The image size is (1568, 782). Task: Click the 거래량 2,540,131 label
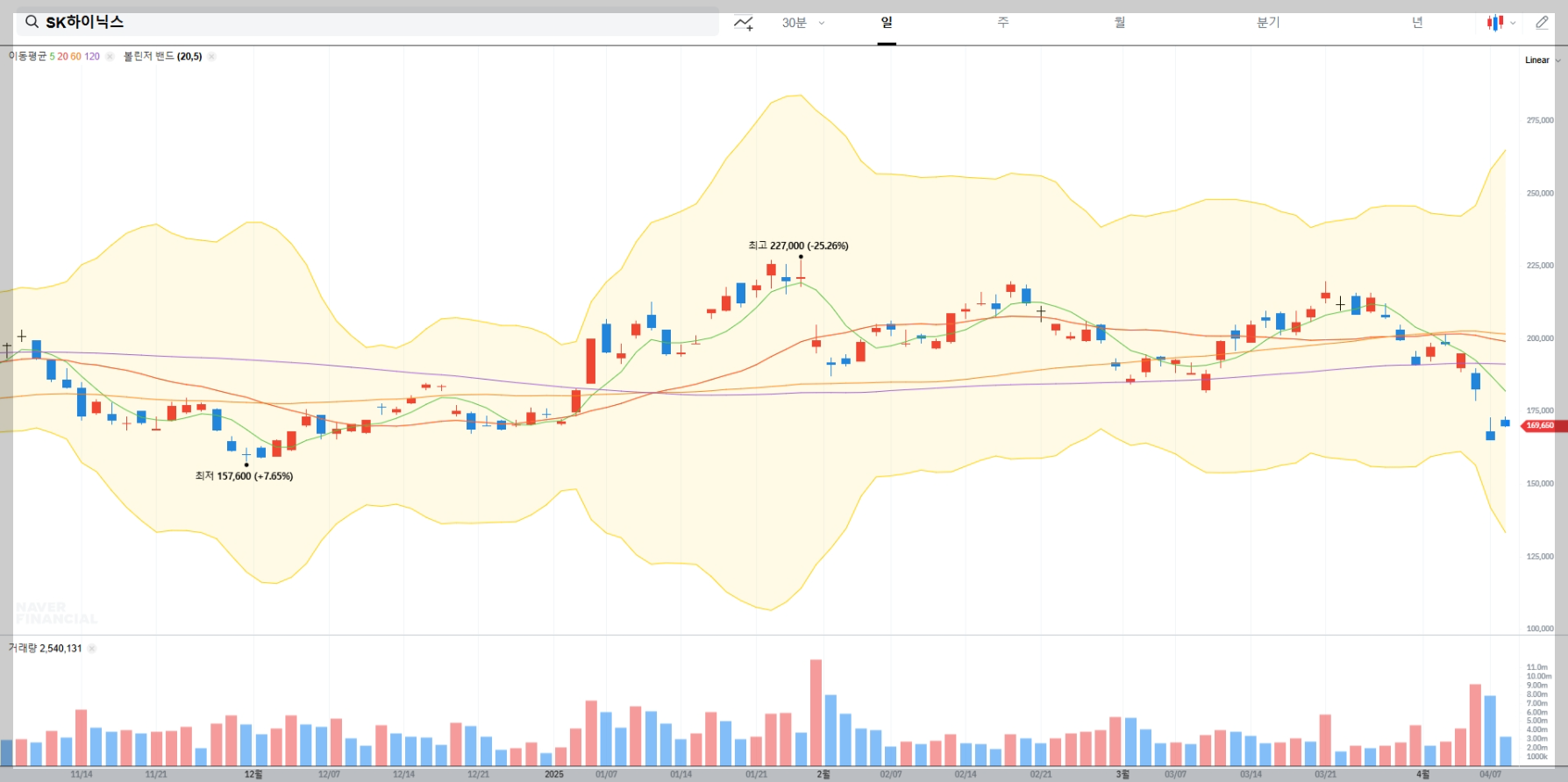(x=46, y=649)
